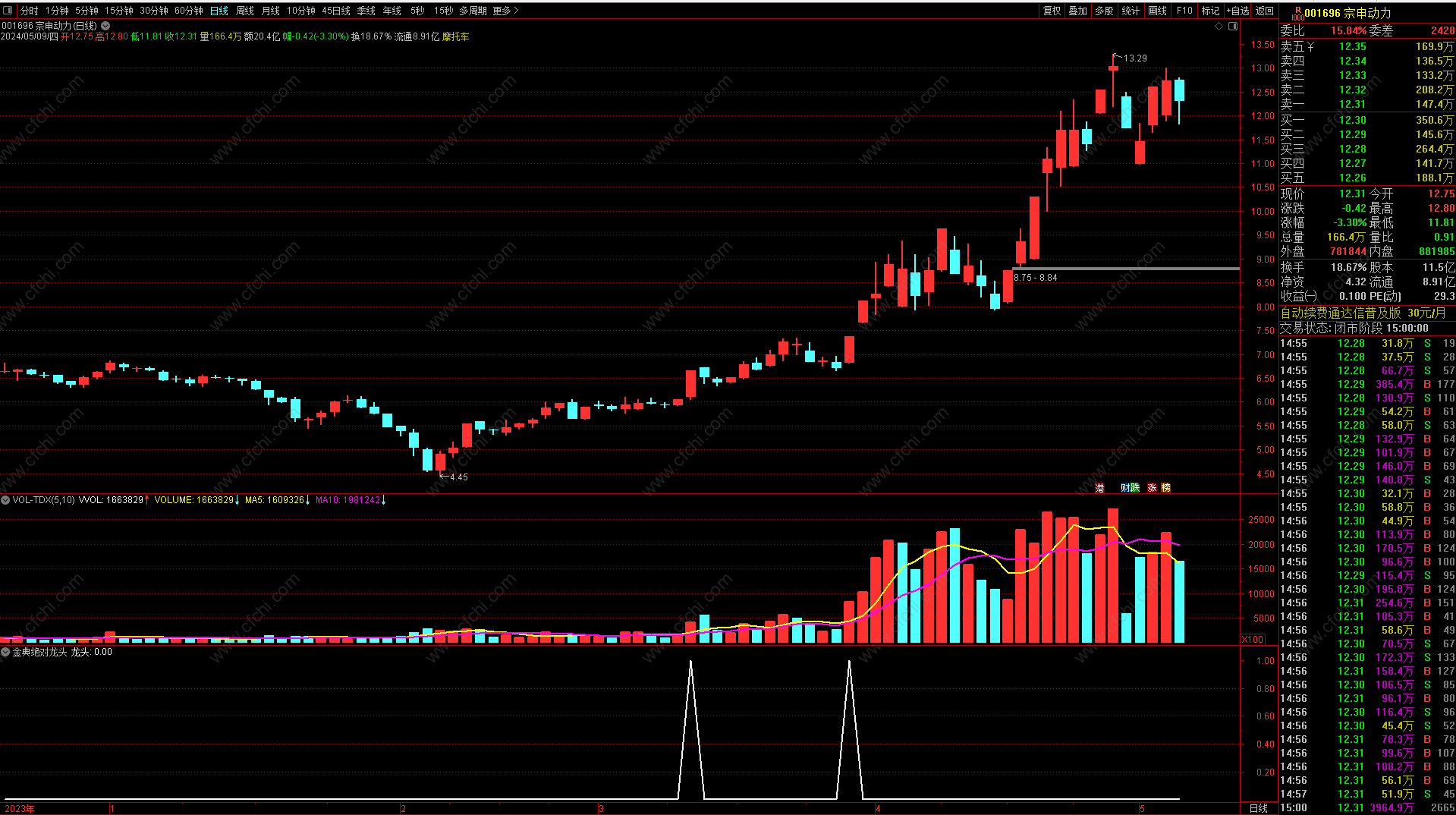Click the 多股 multi-stock button

click(1104, 11)
